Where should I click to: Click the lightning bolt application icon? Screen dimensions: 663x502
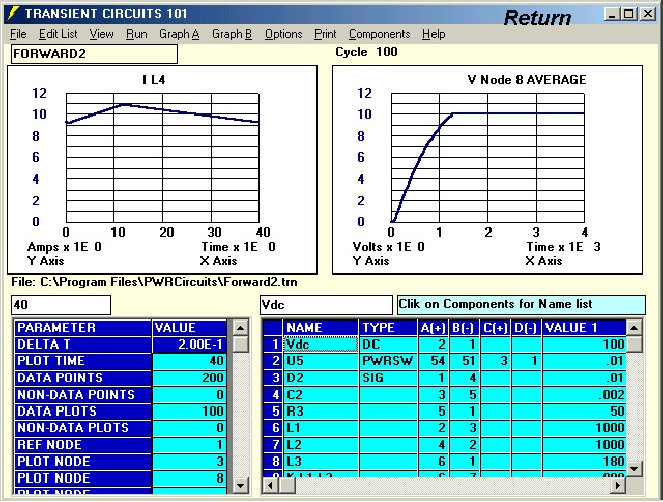pos(13,15)
